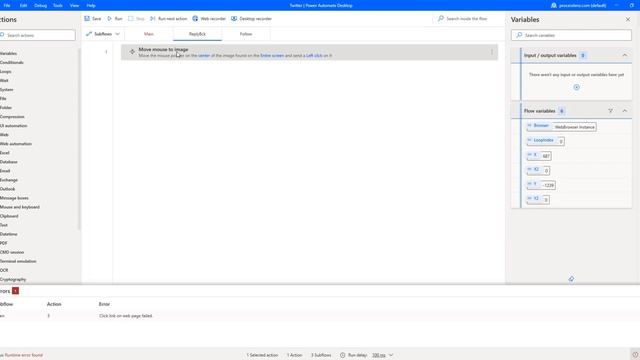
Task: Collapse the Flow variables section
Action: click(x=624, y=111)
